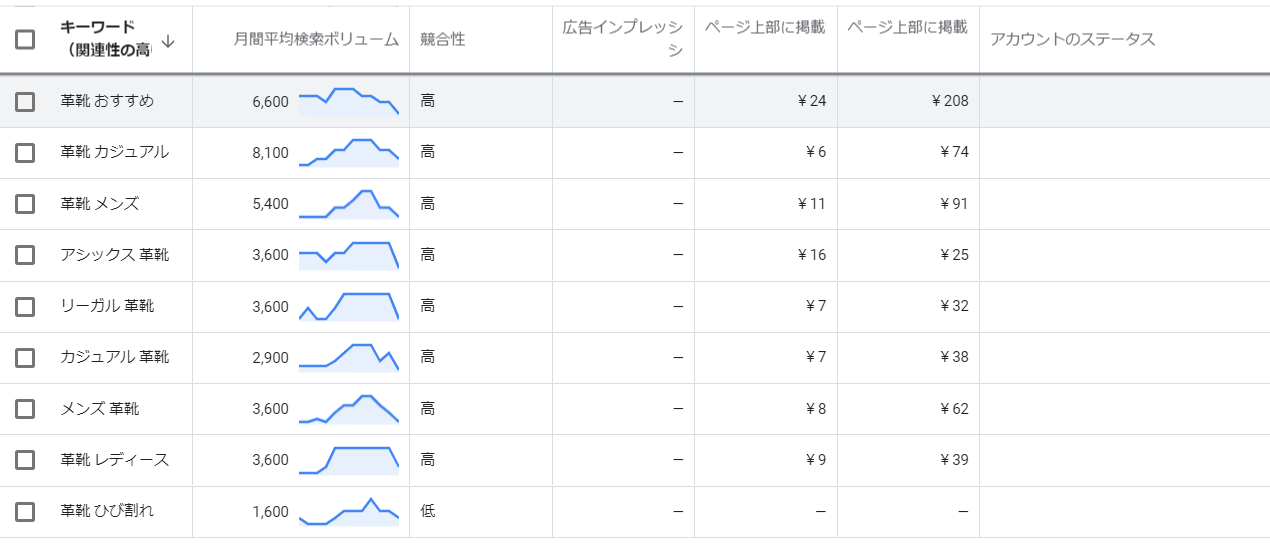This screenshot has height=551, width=1270.
Task: Open trend sparkline for リーガル 革靴
Action: pos(349,306)
